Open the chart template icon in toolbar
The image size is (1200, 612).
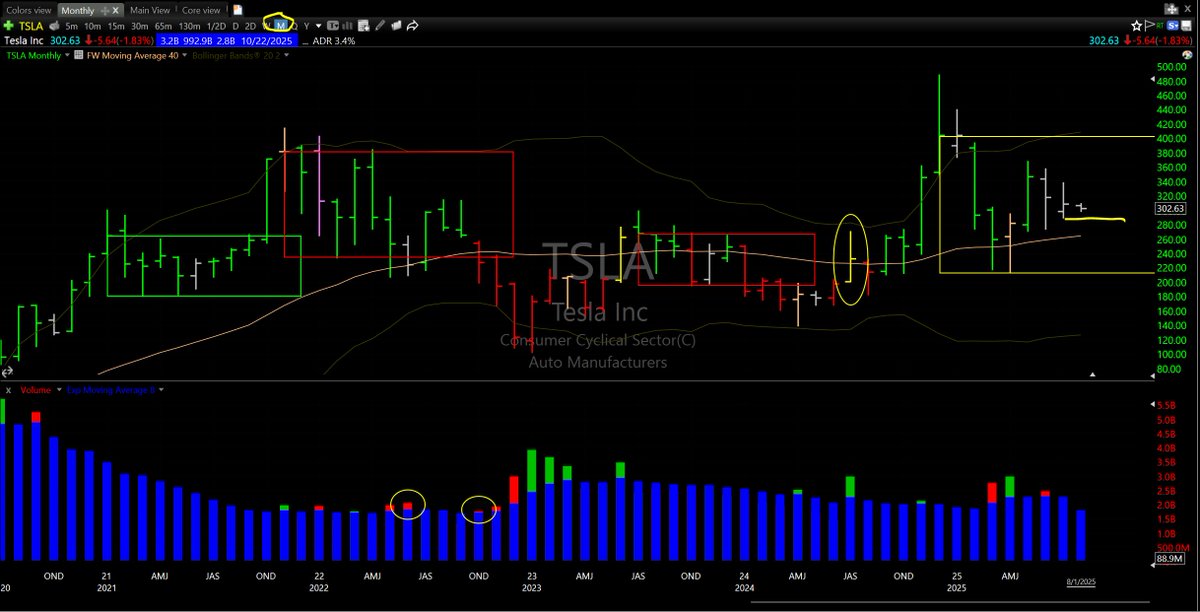click(x=332, y=25)
